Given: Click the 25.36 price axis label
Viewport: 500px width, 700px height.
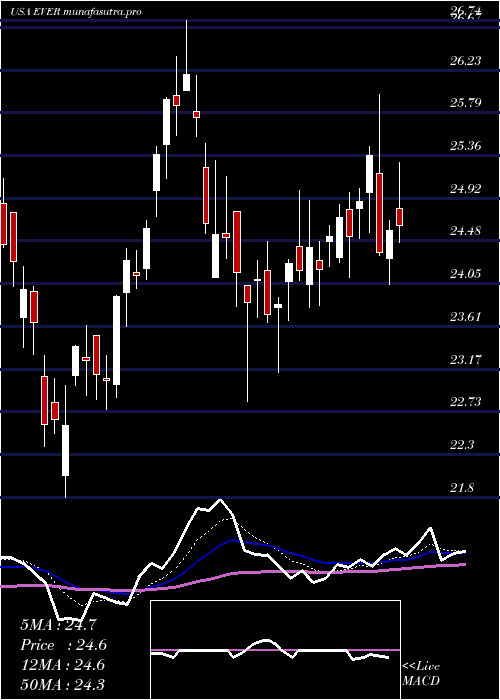Looking at the screenshot, I should [x=466, y=146].
